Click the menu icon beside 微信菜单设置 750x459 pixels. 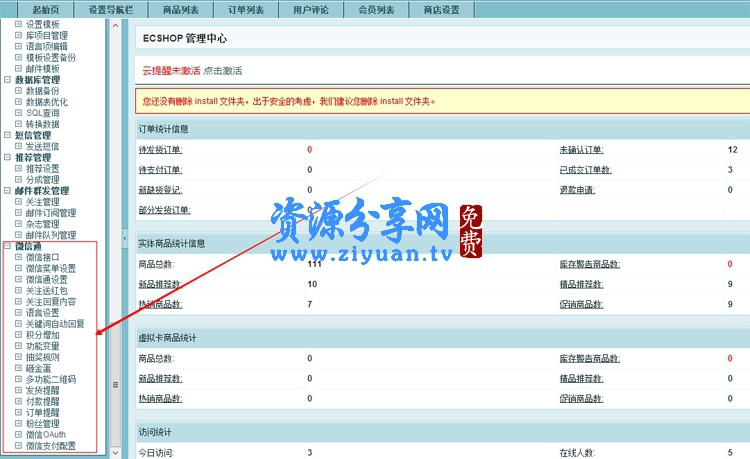pyautogui.click(x=18, y=268)
